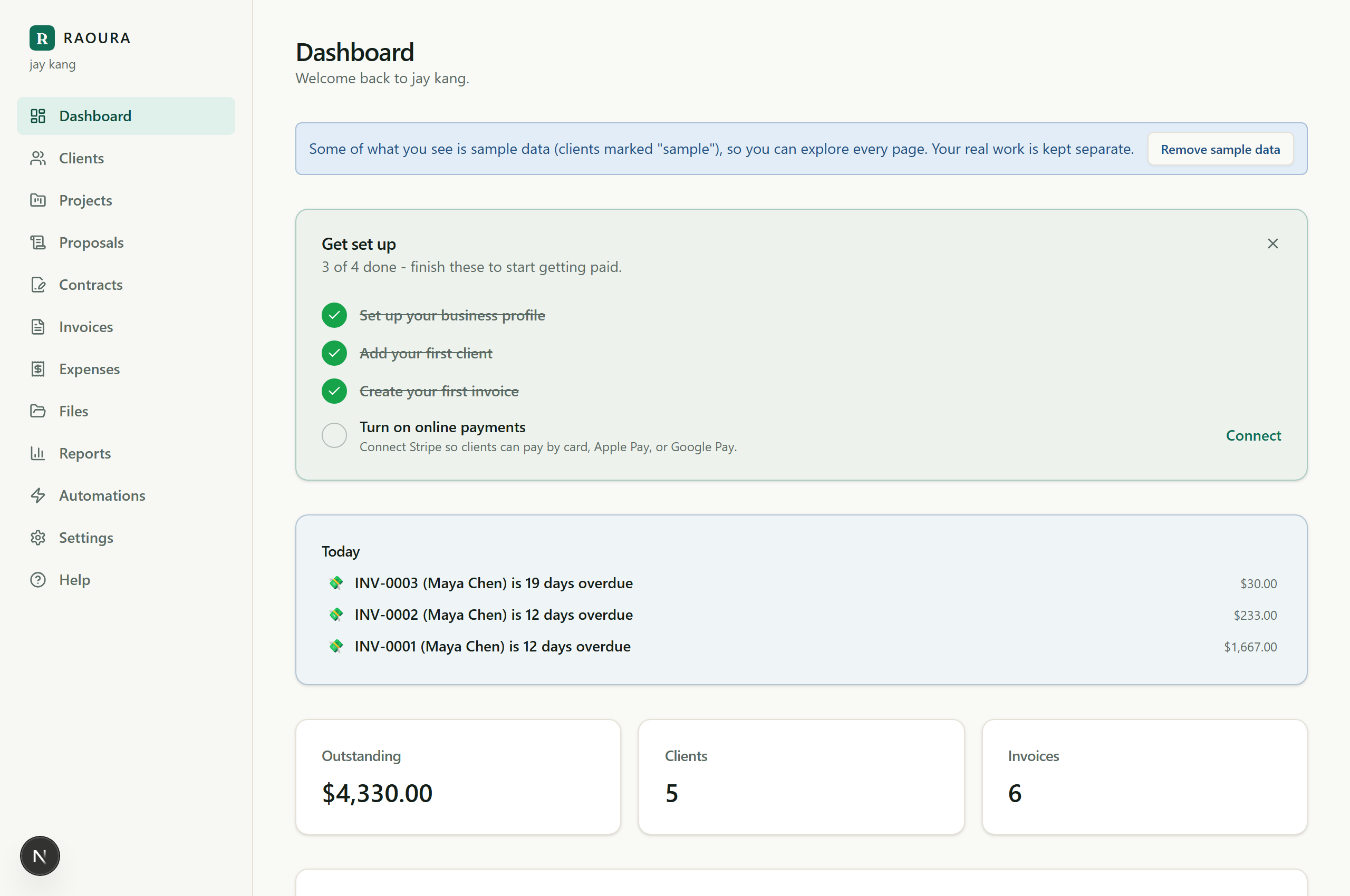Screen dimensions: 1350x896
Task: Click 'Turn on online payments' title
Action: tap(442, 427)
